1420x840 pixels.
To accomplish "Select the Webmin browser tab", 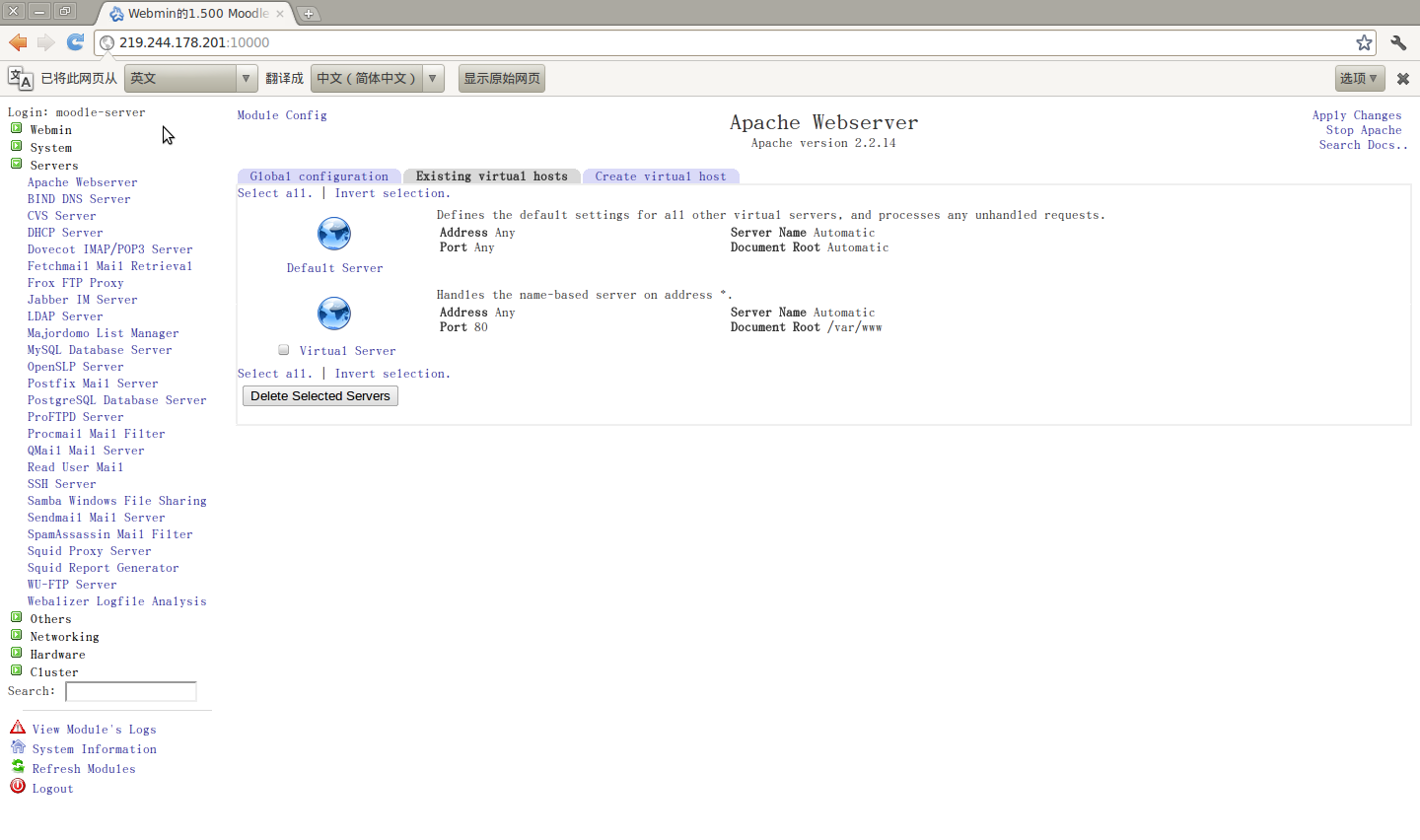I will pyautogui.click(x=195, y=14).
